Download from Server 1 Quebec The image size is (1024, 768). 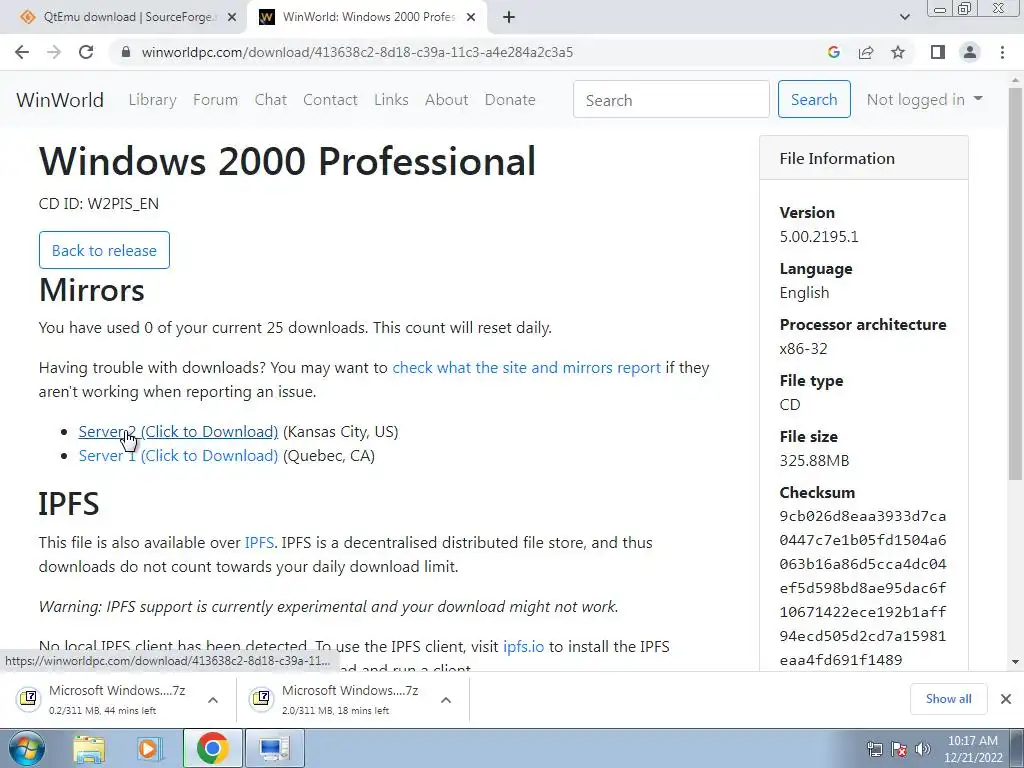click(x=178, y=456)
